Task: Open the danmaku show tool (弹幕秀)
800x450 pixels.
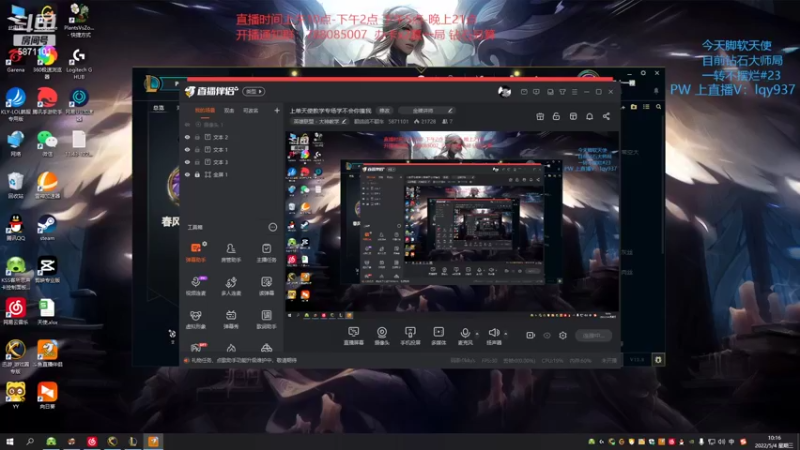Action: pos(231,319)
